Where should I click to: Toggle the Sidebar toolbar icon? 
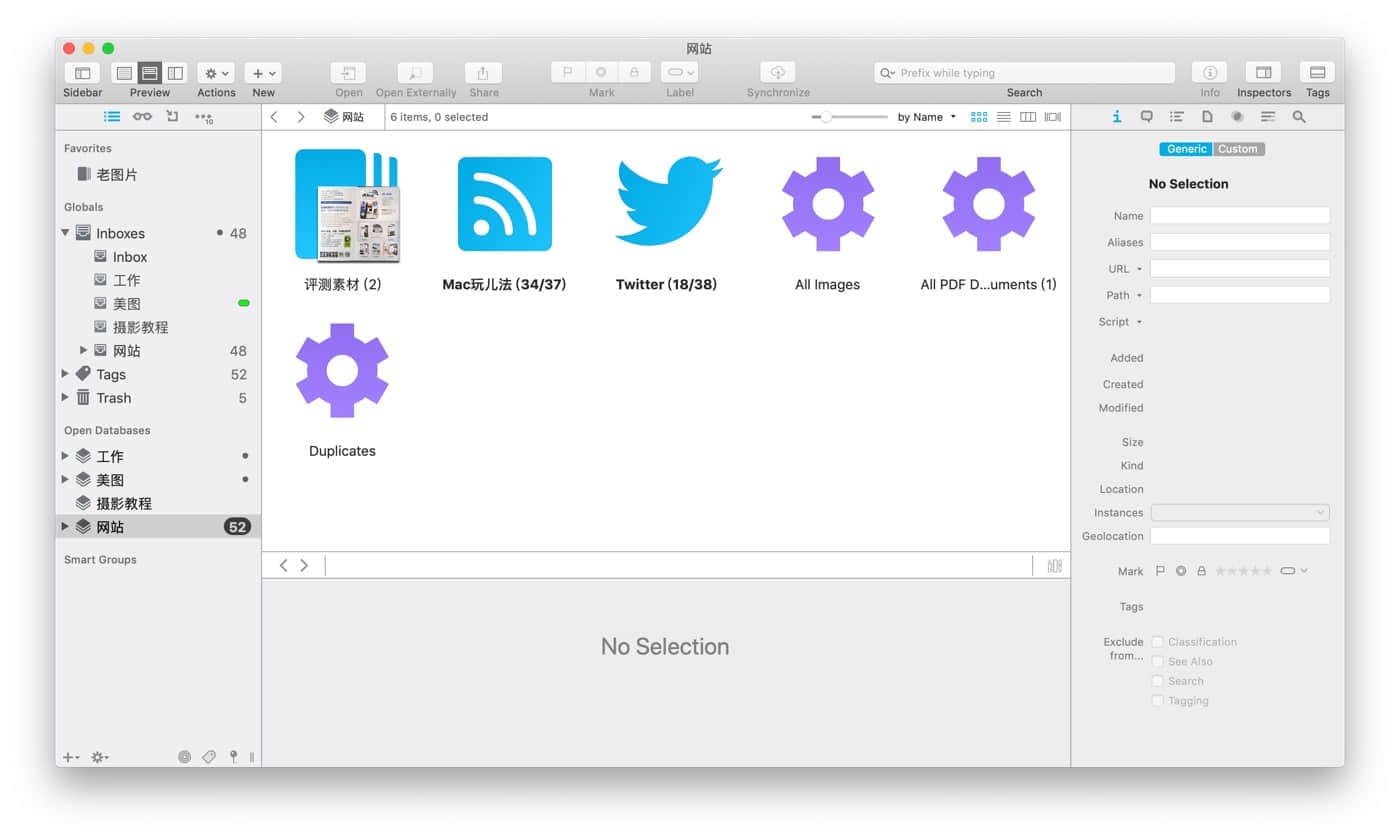pyautogui.click(x=82, y=73)
